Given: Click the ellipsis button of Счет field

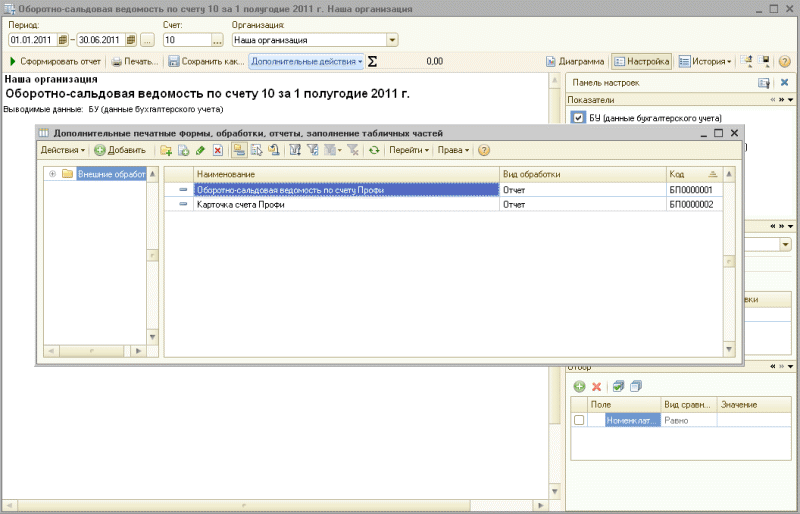Looking at the screenshot, I should pyautogui.click(x=217, y=40).
